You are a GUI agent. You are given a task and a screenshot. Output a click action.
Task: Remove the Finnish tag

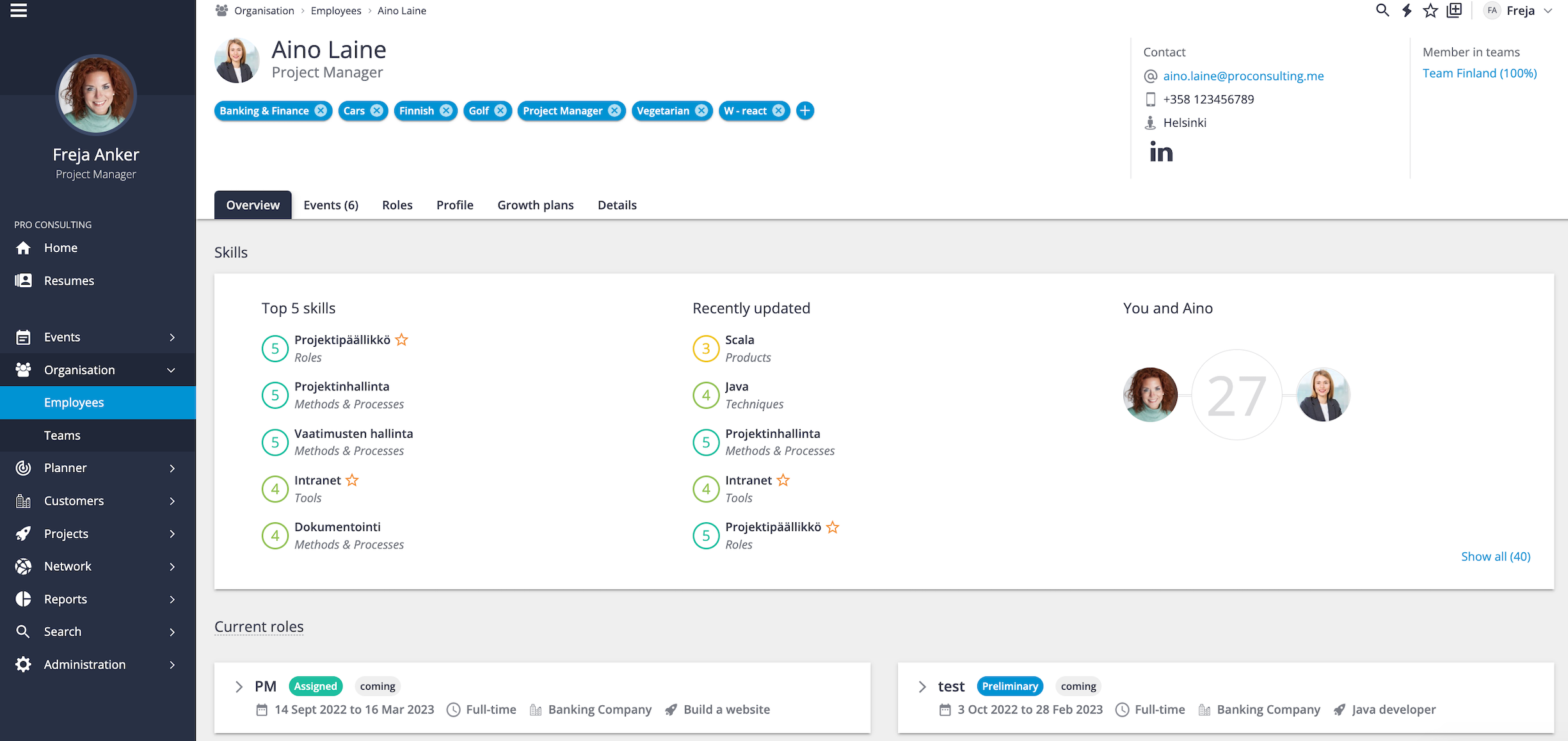point(446,111)
